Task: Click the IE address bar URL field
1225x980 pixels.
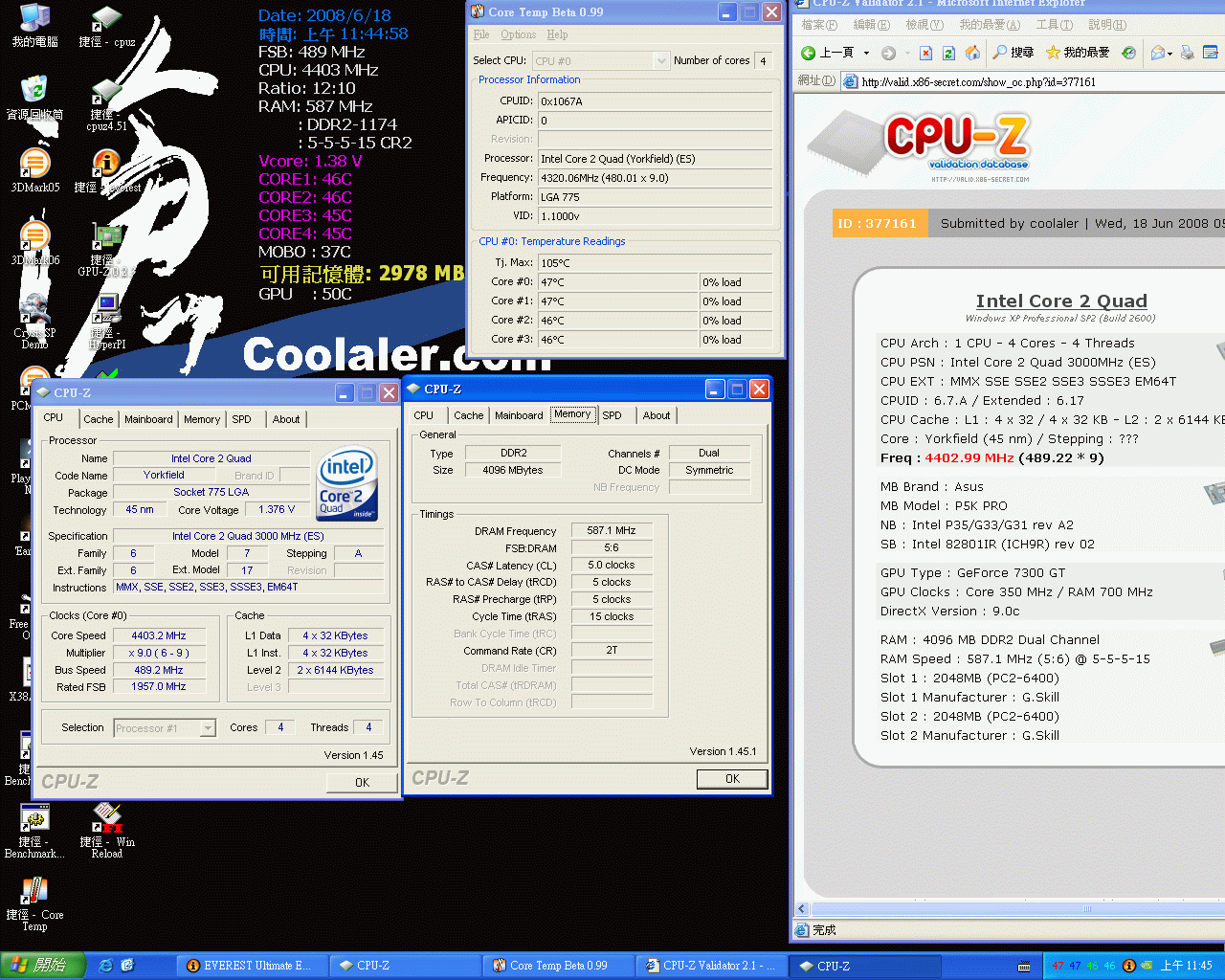Action: coord(1032,82)
